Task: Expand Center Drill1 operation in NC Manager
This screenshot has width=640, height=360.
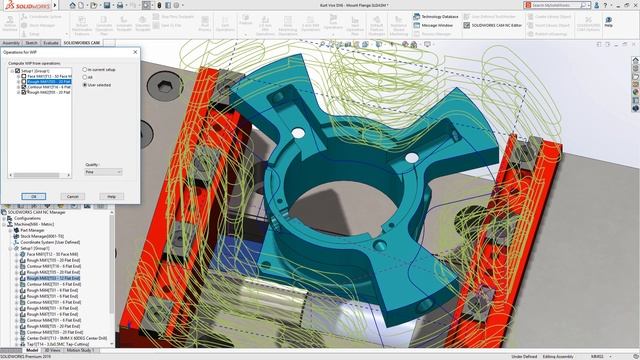Action: (x=17, y=338)
